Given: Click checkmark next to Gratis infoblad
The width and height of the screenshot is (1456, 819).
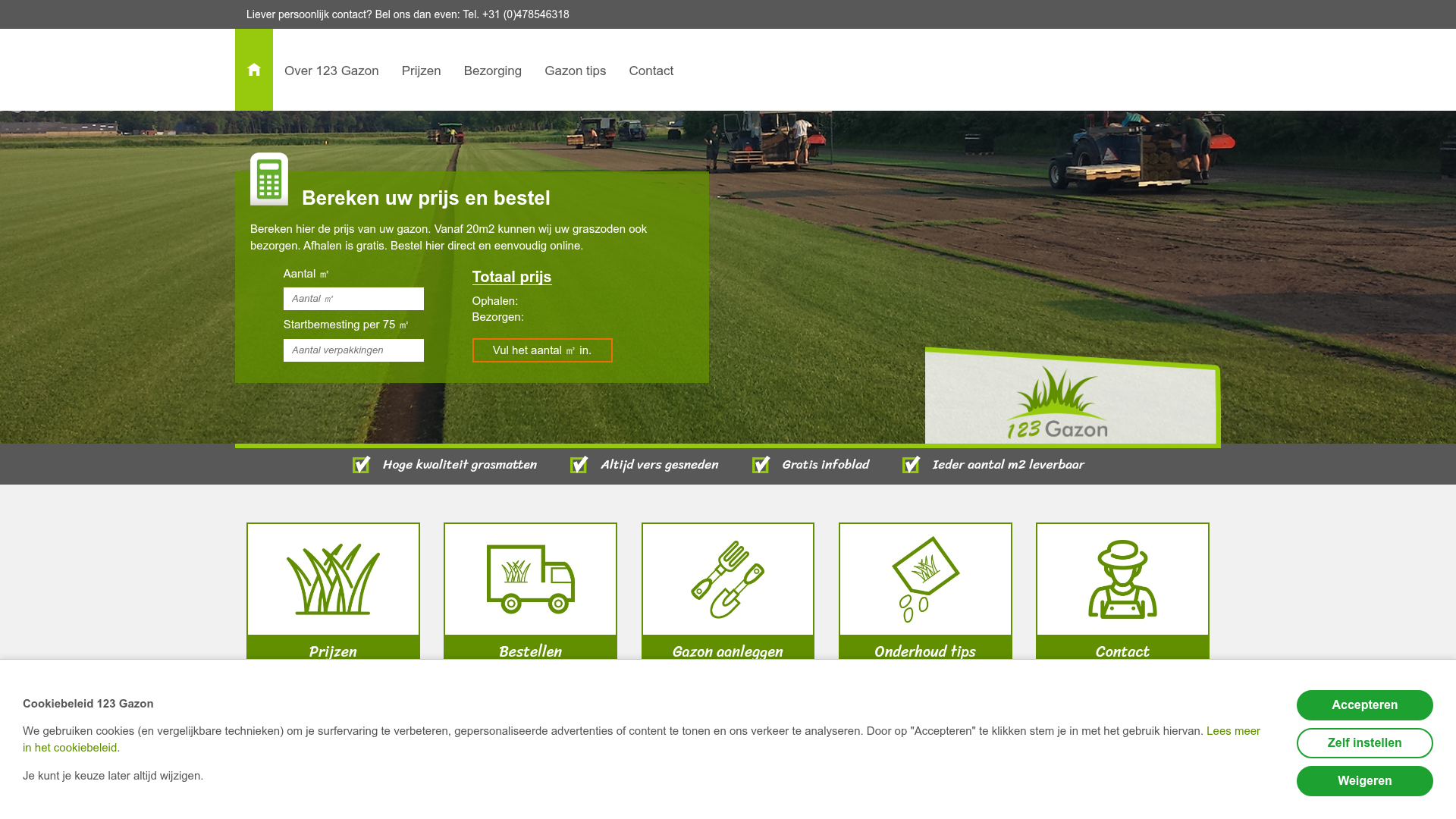Looking at the screenshot, I should (761, 464).
